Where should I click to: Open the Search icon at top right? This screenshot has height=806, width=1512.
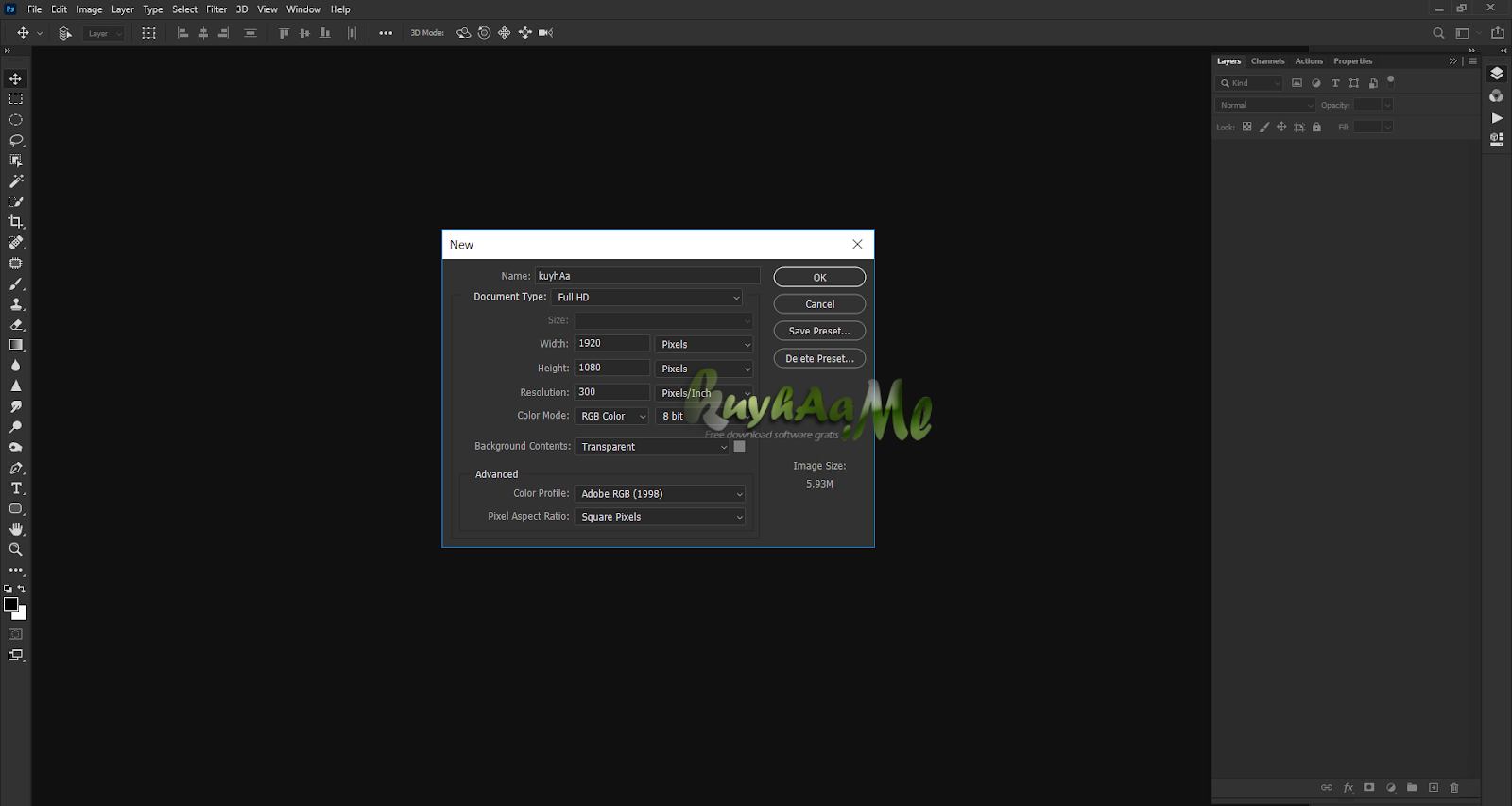pyautogui.click(x=1438, y=33)
